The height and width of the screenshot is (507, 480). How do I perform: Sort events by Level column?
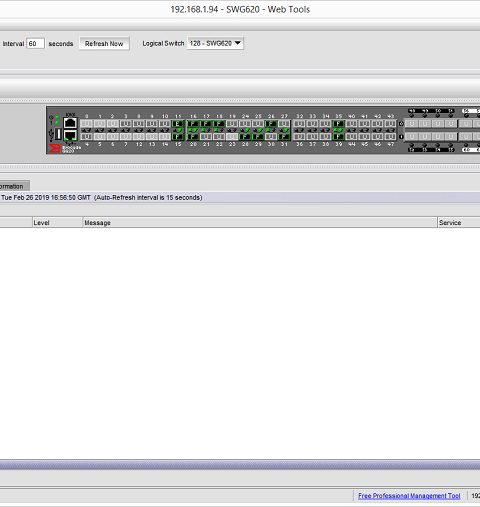coord(57,223)
